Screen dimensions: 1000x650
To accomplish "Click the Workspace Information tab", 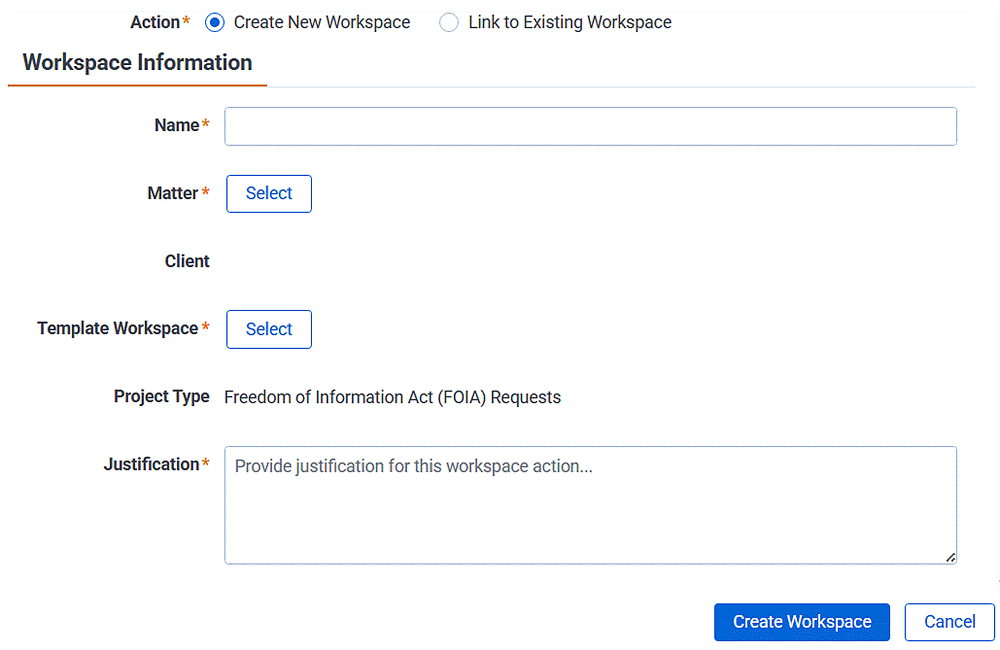I will 137,62.
